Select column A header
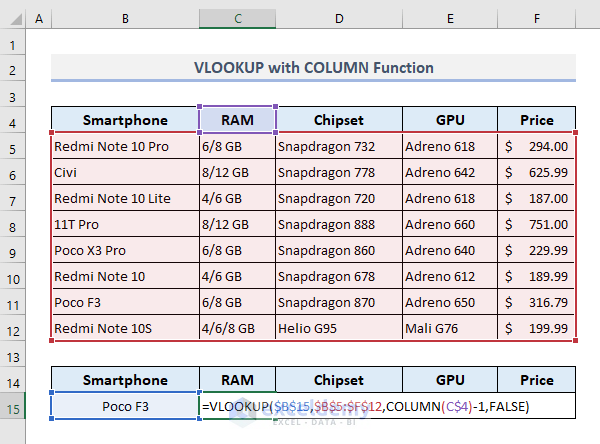The height and width of the screenshot is (444, 600). tap(39, 18)
